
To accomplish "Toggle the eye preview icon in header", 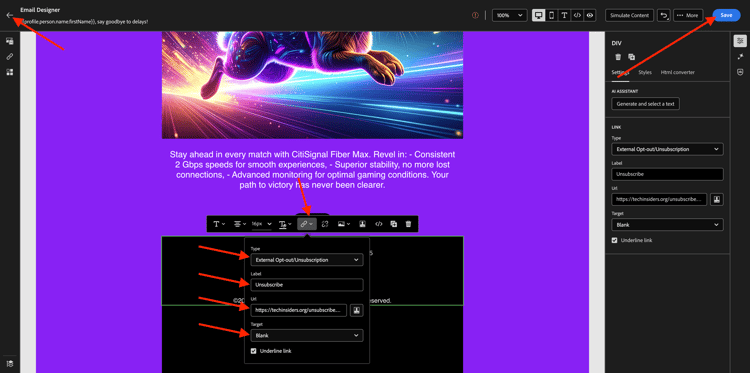I will (590, 15).
